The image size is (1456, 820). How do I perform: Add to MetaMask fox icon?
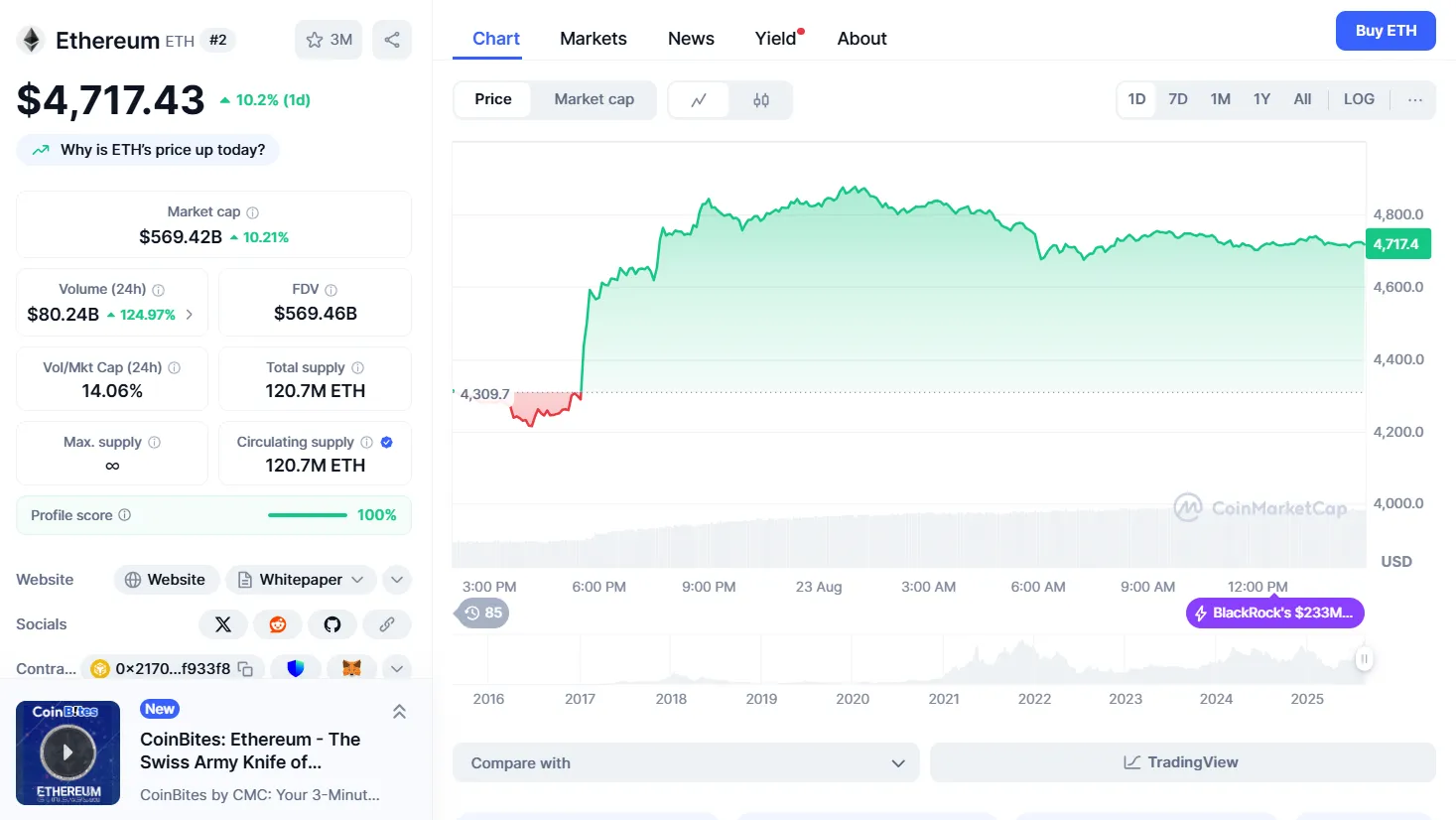tap(351, 669)
